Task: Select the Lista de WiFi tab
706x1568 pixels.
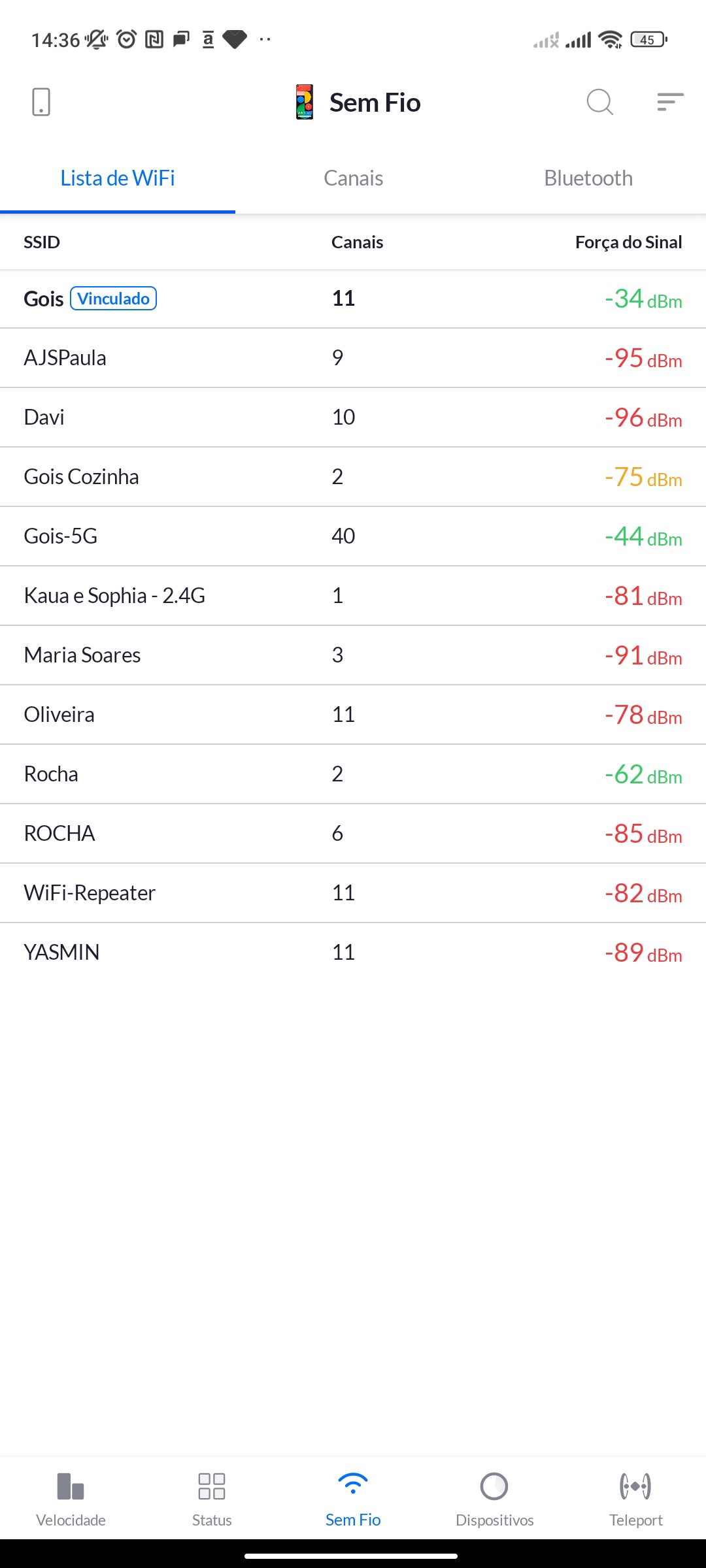Action: click(118, 178)
